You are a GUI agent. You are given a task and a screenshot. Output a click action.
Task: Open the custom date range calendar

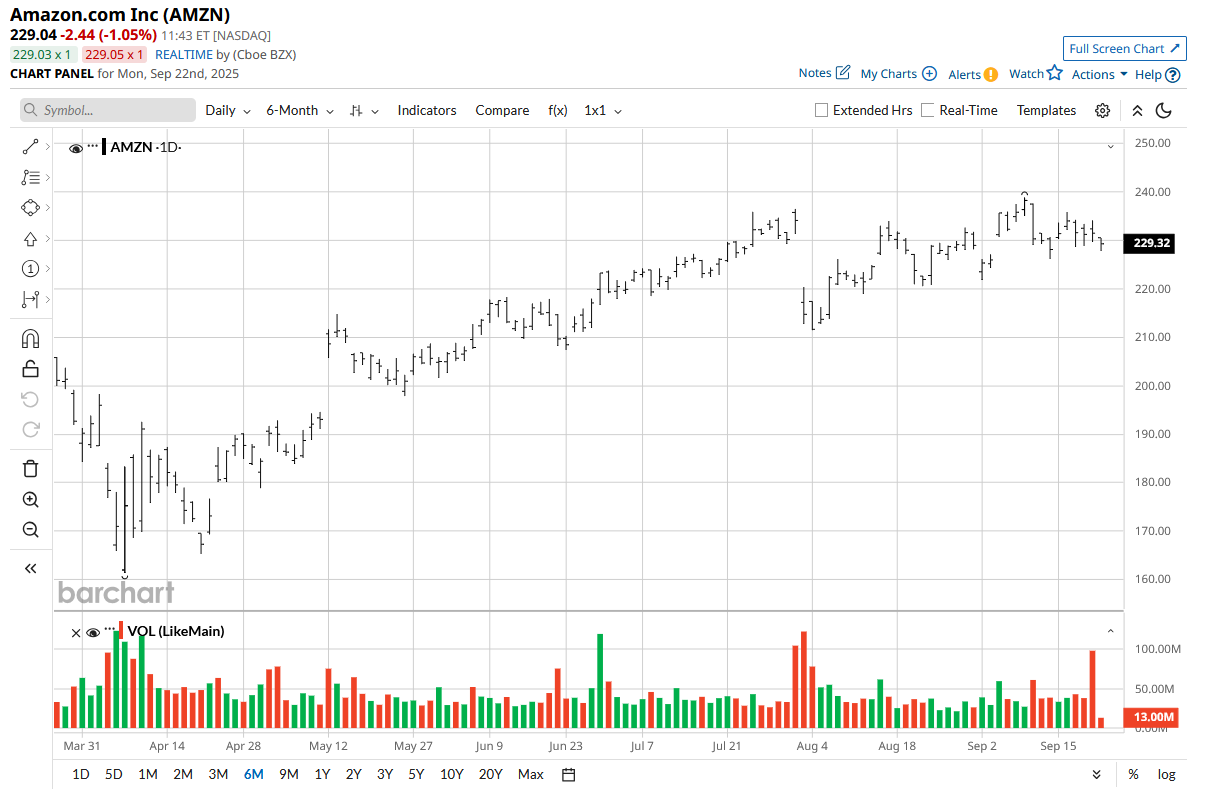point(569,775)
